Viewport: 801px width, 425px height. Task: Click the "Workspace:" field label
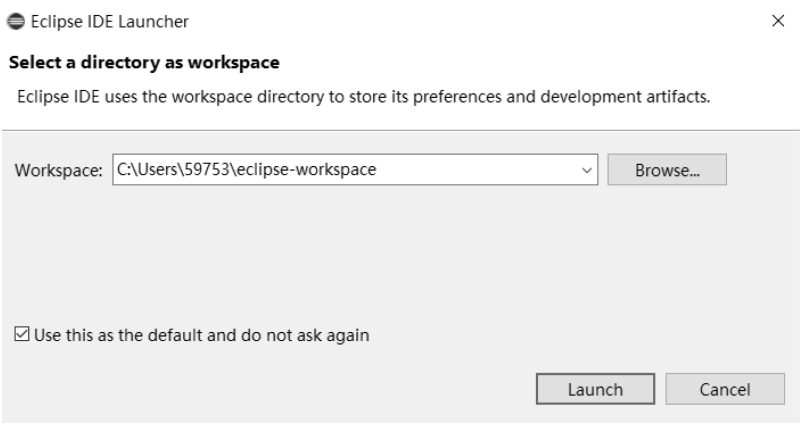pyautogui.click(x=59, y=170)
